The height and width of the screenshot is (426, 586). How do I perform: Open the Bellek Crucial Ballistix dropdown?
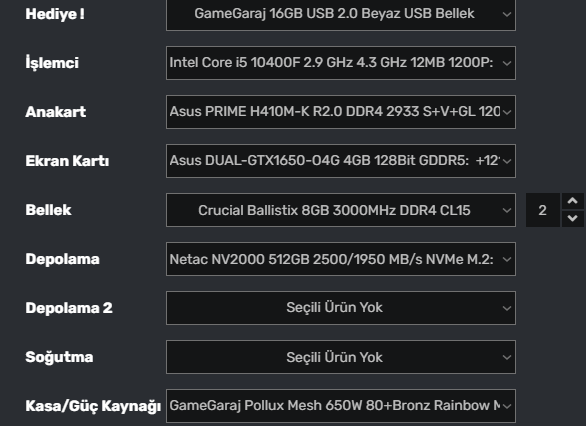pyautogui.click(x=341, y=210)
